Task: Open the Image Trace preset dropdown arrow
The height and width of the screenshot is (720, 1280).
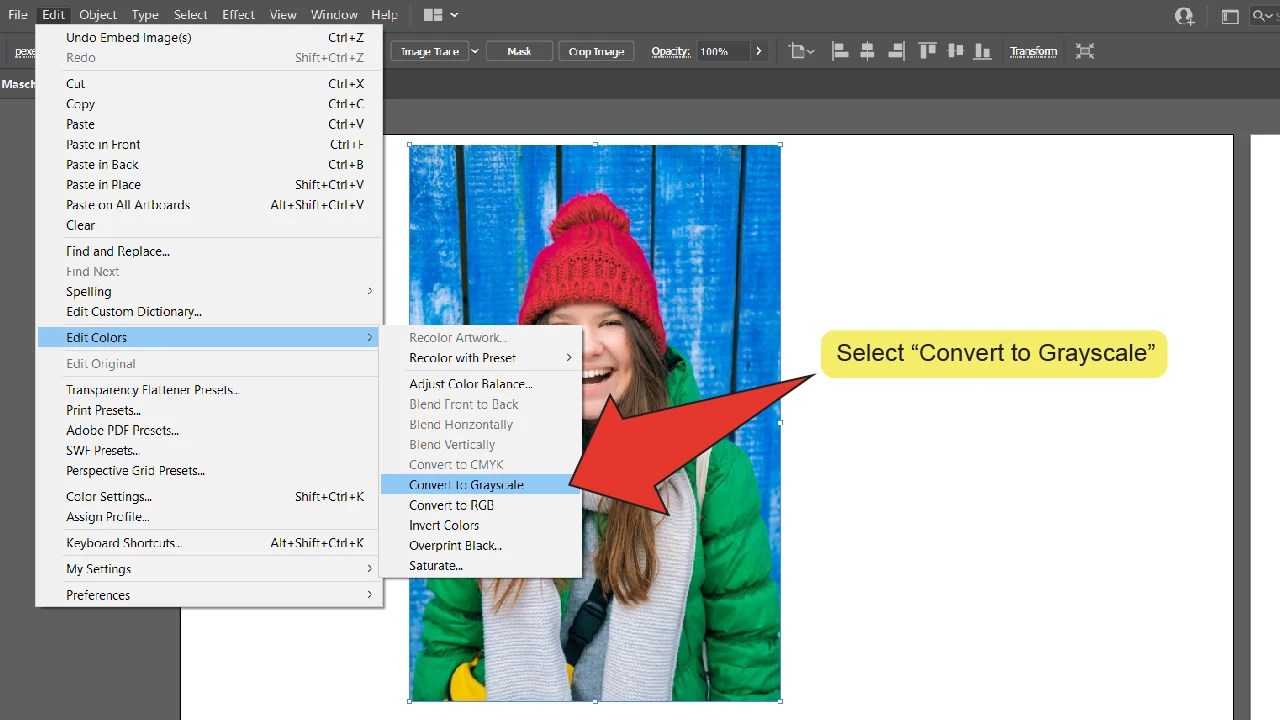Action: [x=474, y=50]
